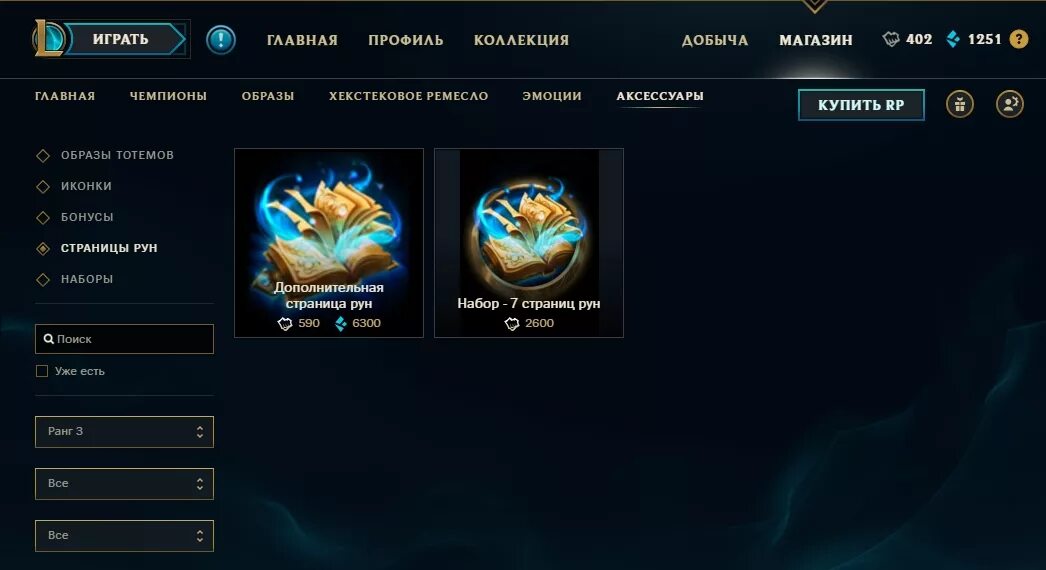This screenshot has height=570, width=1046.
Task: Click the Купить RP button
Action: [x=861, y=105]
